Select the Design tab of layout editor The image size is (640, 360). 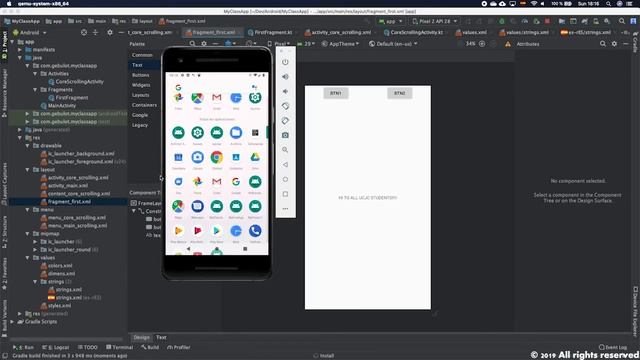coord(141,337)
